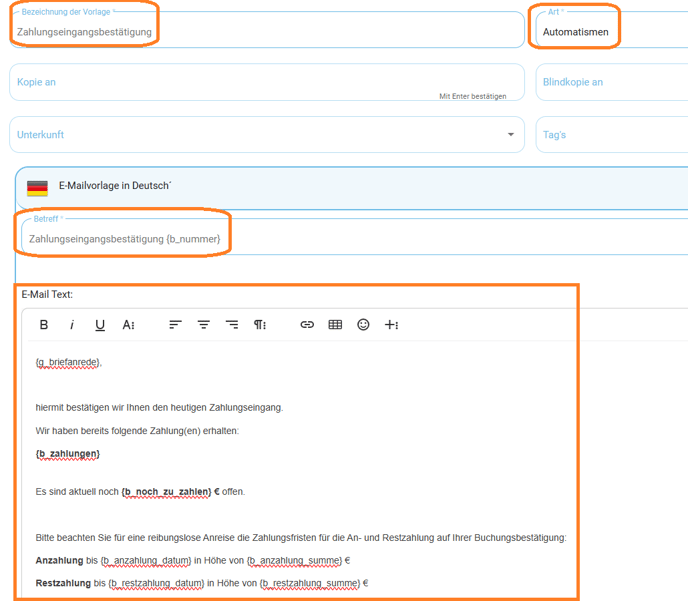688x601 pixels.
Task: Click the {b_noch_zu_zahlen} placeholder
Action: pos(166,492)
